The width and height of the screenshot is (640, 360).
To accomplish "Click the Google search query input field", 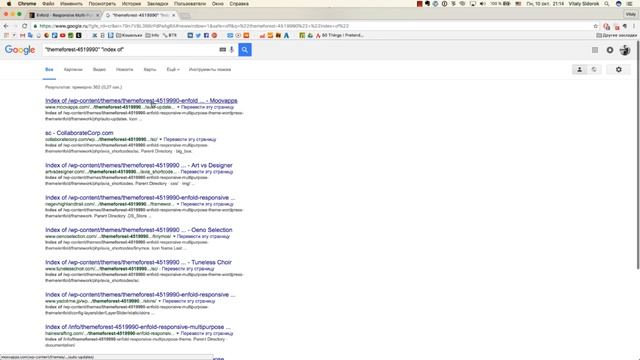I will [131, 50].
